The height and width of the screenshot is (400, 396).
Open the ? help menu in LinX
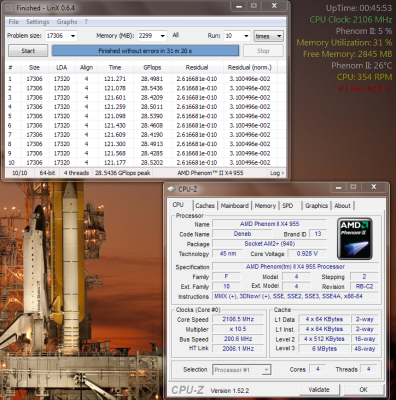[86, 22]
